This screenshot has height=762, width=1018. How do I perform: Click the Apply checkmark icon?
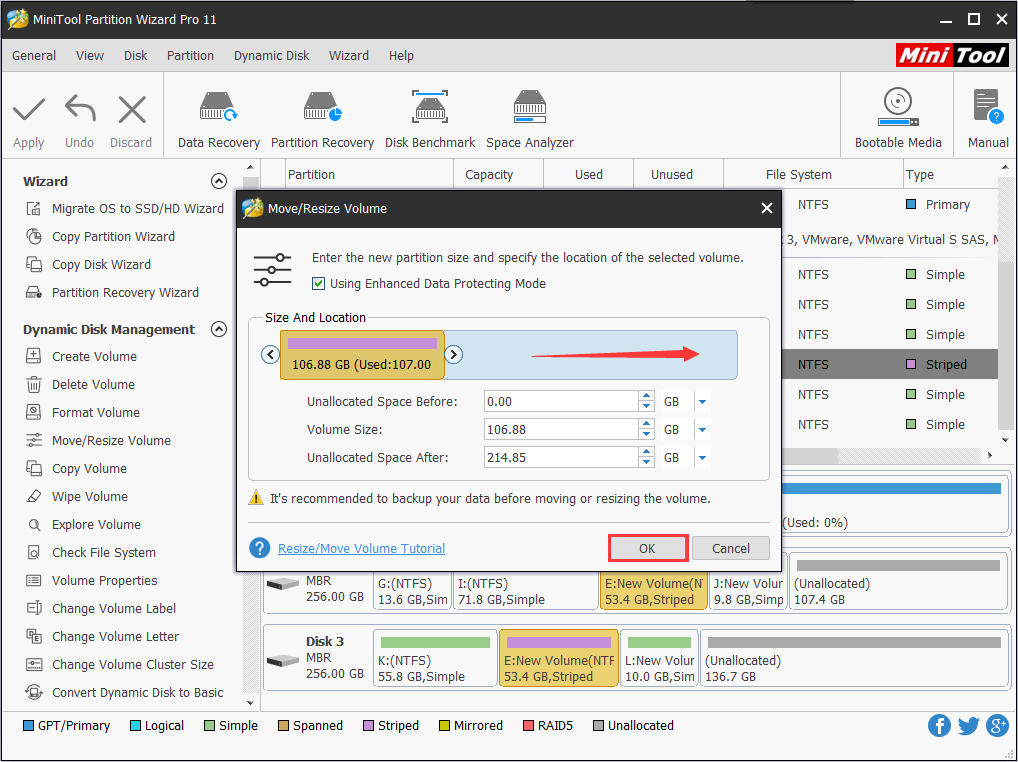point(29,109)
